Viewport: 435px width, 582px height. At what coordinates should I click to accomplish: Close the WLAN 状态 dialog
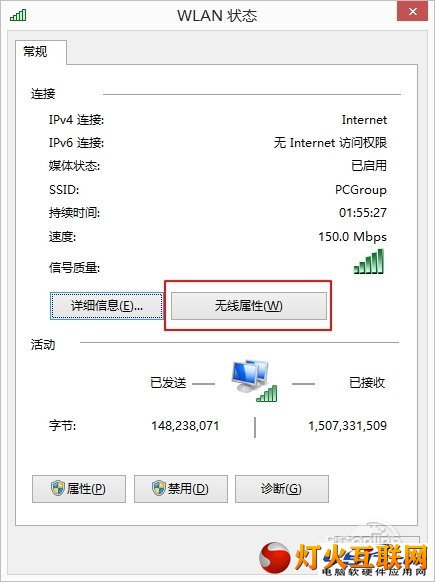413,12
